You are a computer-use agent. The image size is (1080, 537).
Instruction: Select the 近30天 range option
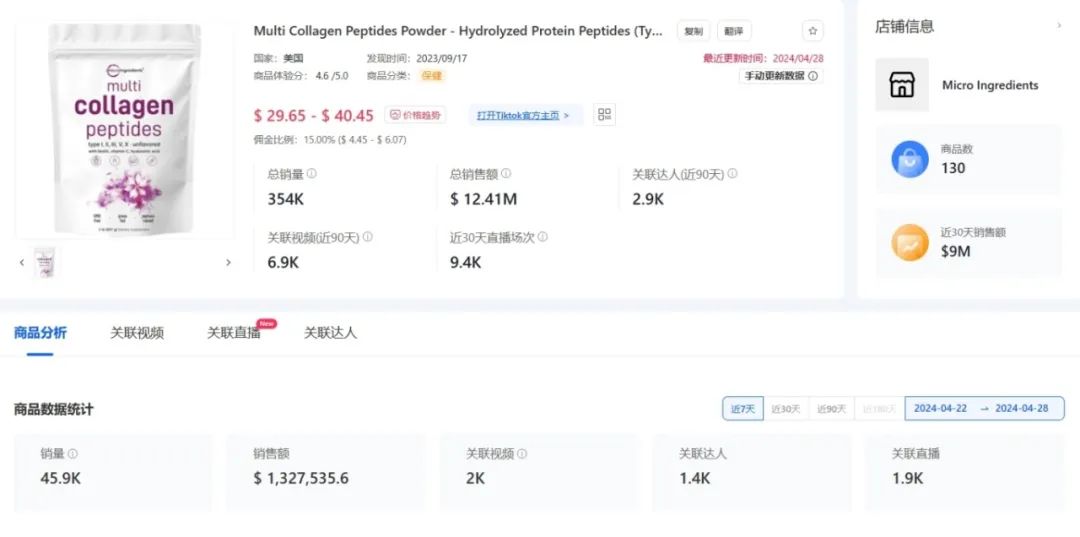point(786,409)
